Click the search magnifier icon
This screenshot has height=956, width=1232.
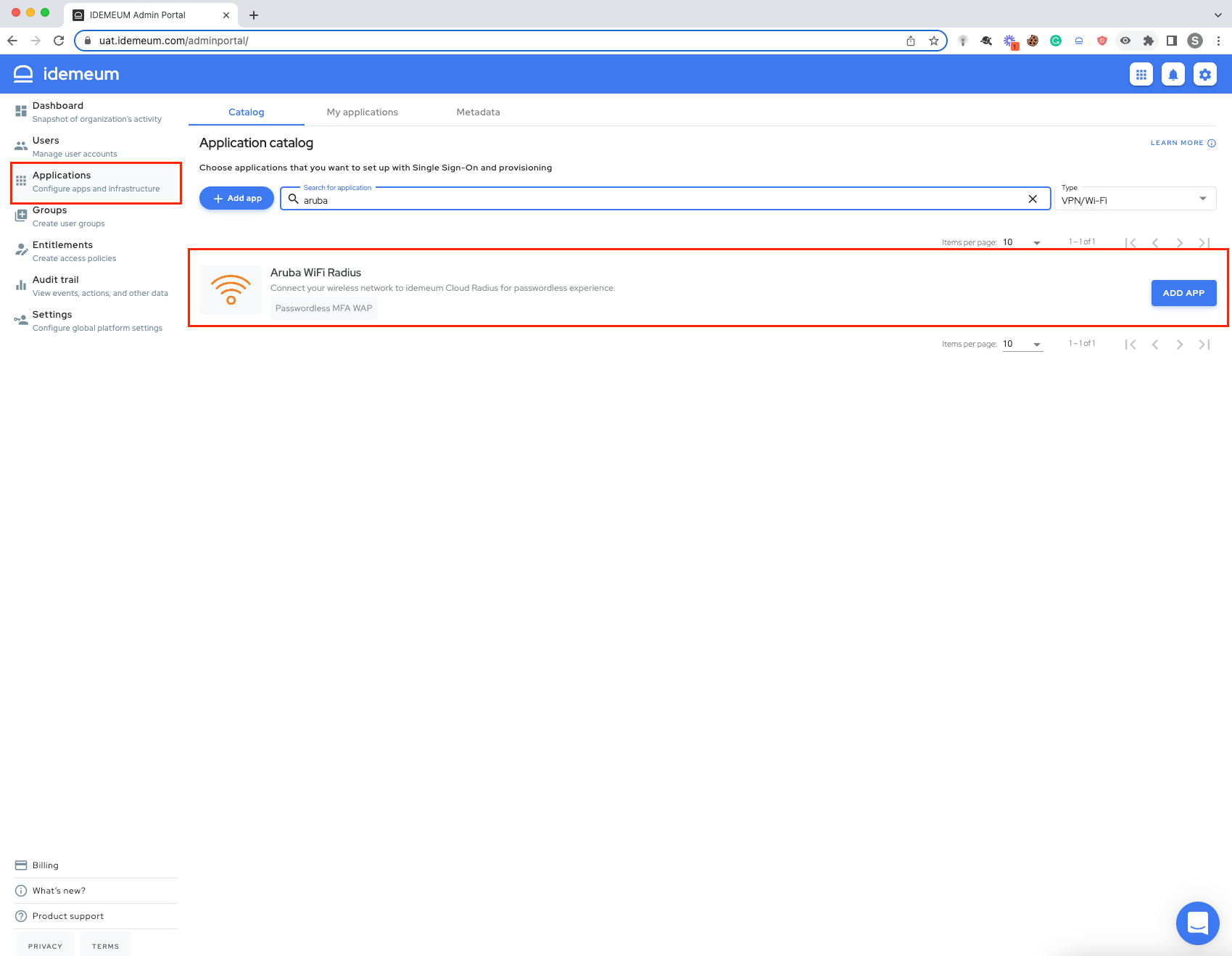pos(294,198)
